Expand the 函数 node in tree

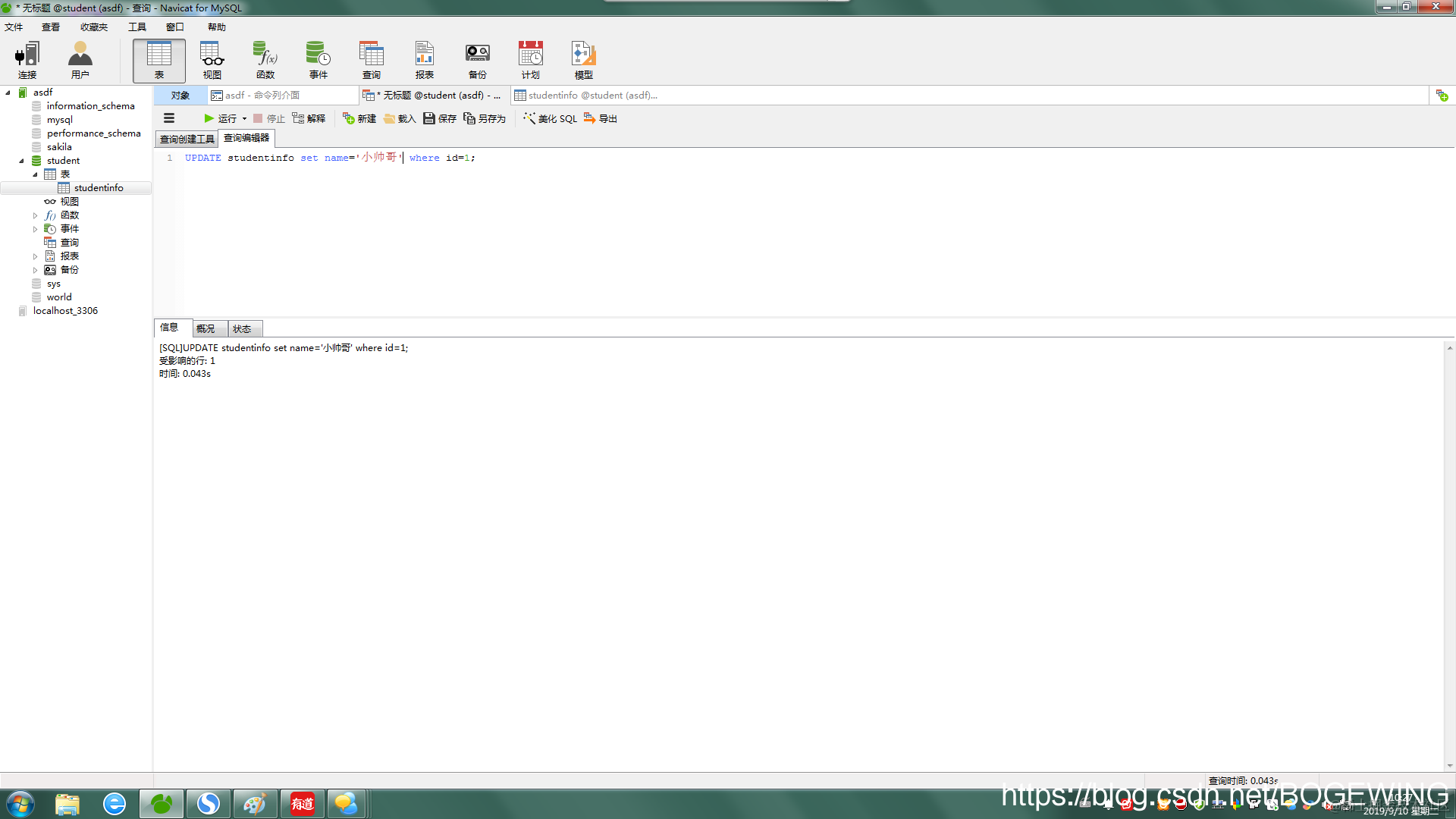[35, 215]
